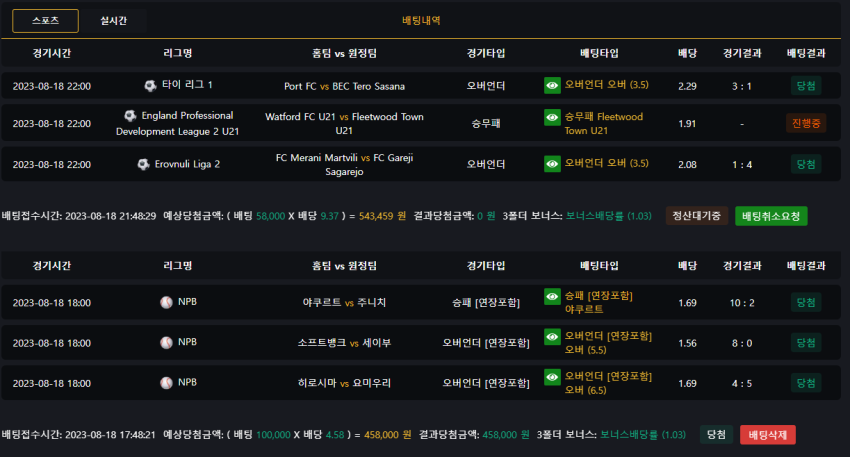The image size is (850, 457).
Task: Click the baseball icon in the 소프트뱅크 vs 세이부 row
Action: pos(166,342)
